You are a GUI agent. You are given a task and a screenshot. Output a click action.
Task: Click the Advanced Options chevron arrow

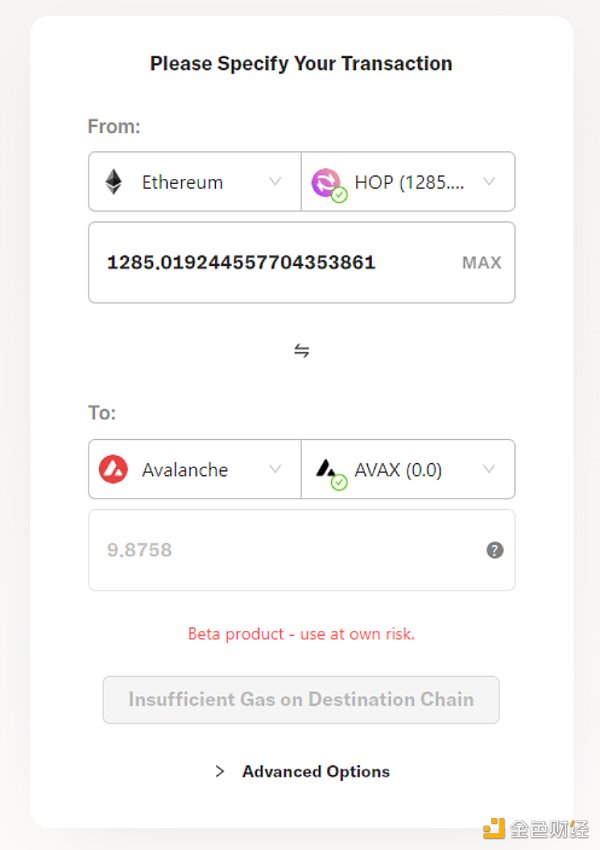pos(220,771)
